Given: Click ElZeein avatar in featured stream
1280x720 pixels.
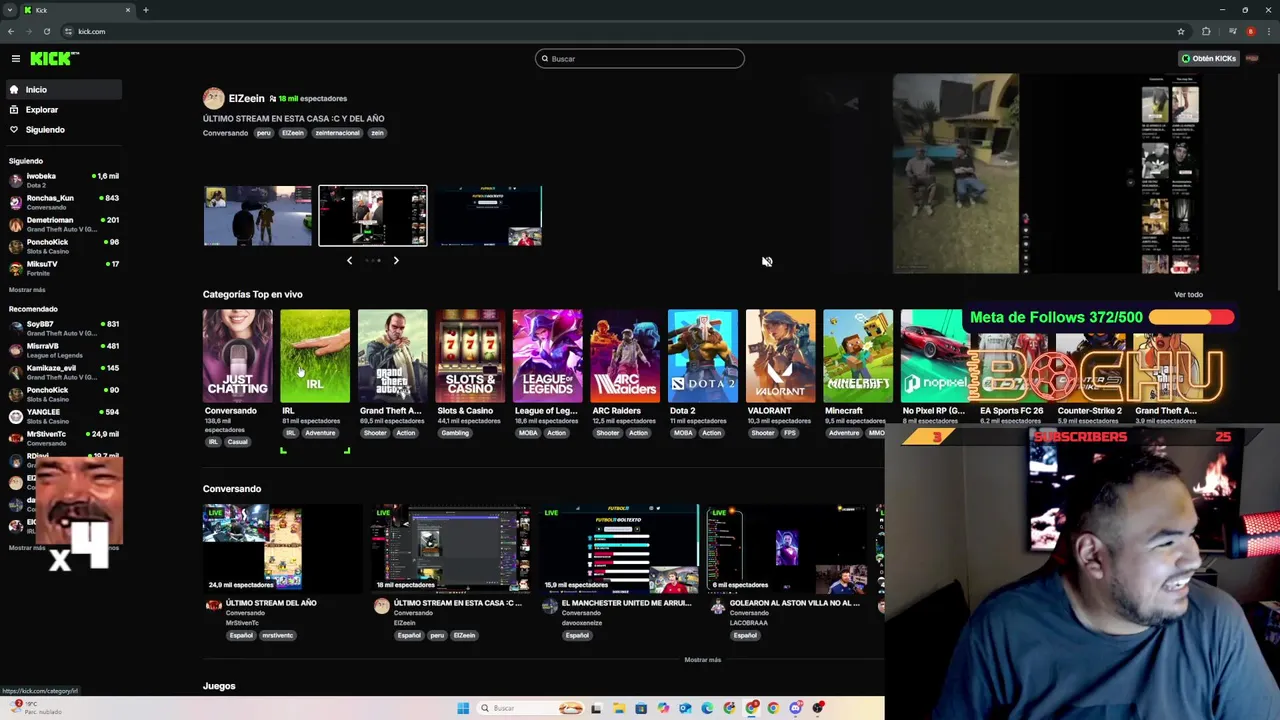Looking at the screenshot, I should tap(213, 98).
